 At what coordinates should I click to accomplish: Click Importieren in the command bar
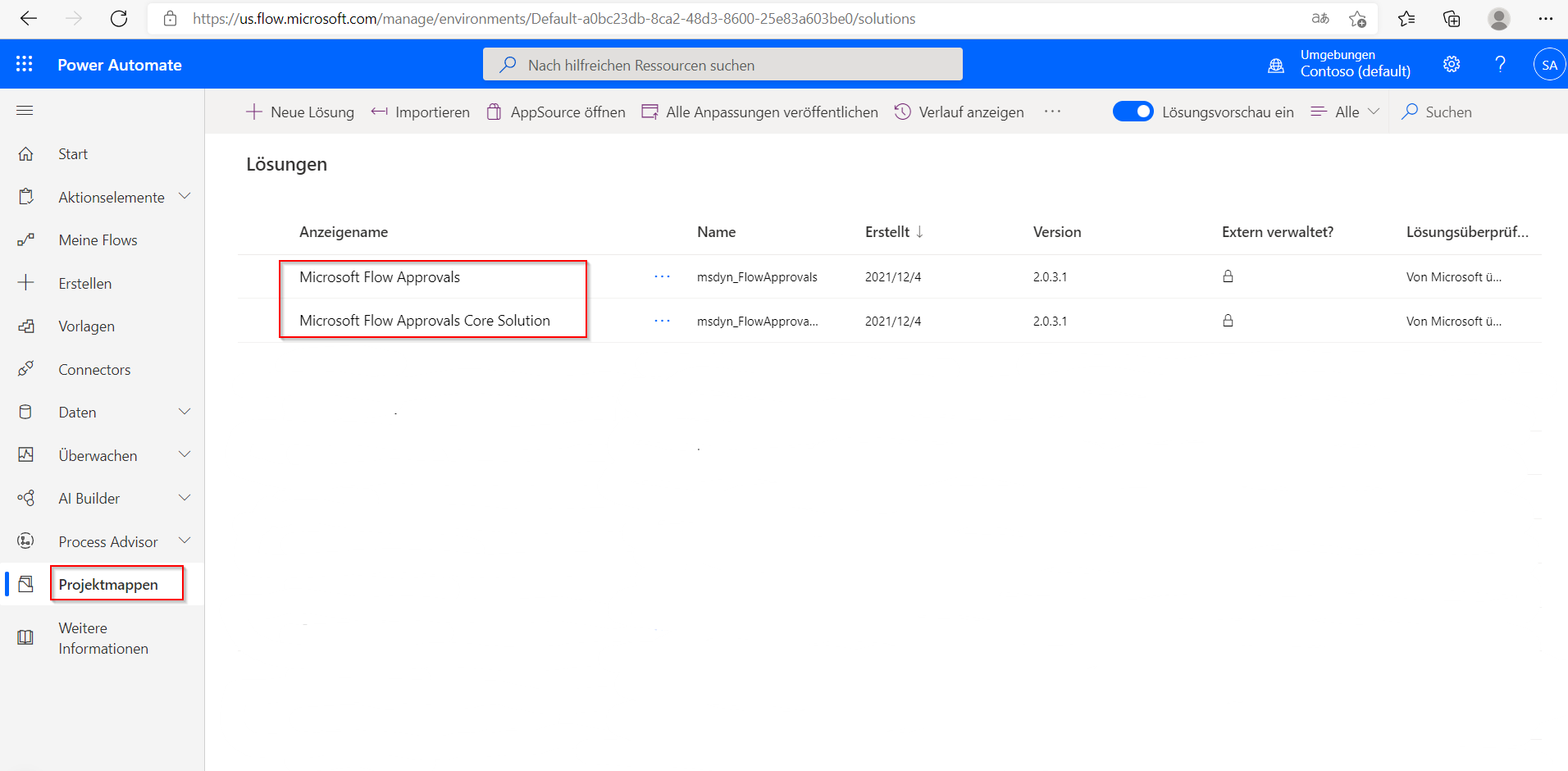[420, 112]
